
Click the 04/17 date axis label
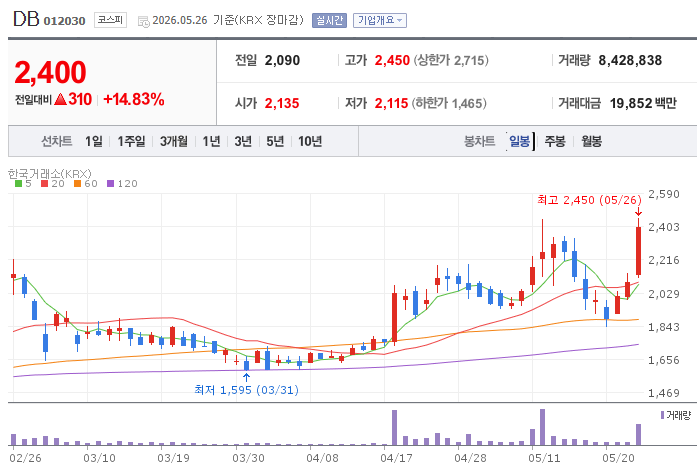click(x=397, y=458)
